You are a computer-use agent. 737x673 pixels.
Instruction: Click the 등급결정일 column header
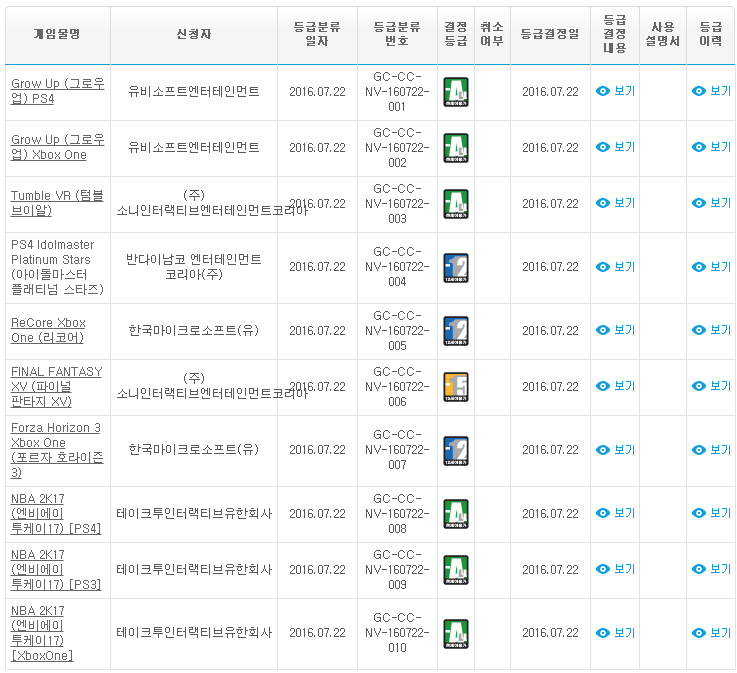tap(550, 34)
